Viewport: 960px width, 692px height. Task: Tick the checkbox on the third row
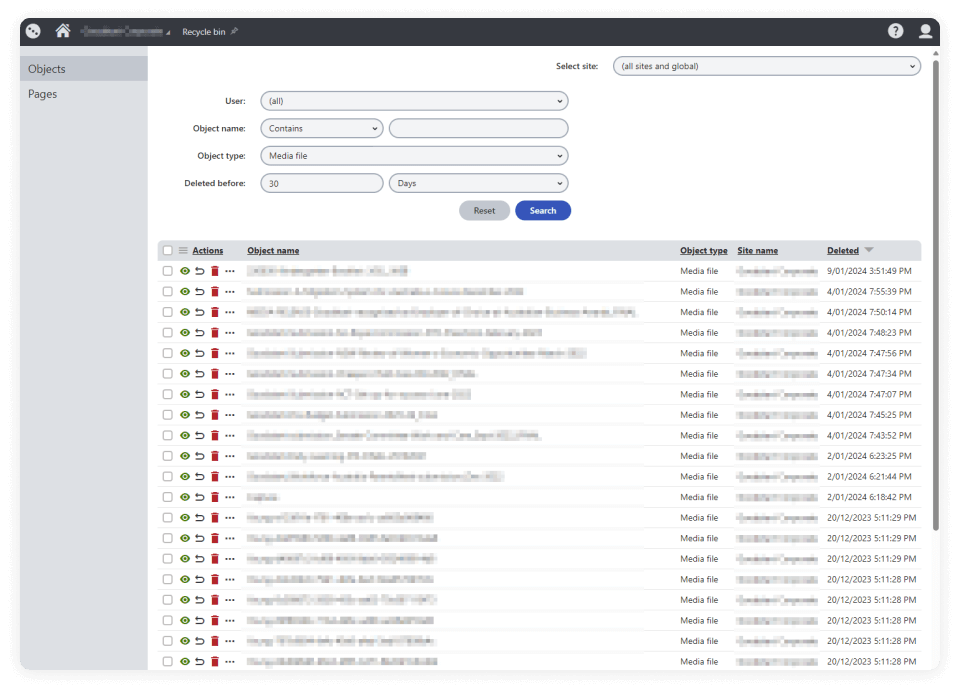(x=168, y=311)
